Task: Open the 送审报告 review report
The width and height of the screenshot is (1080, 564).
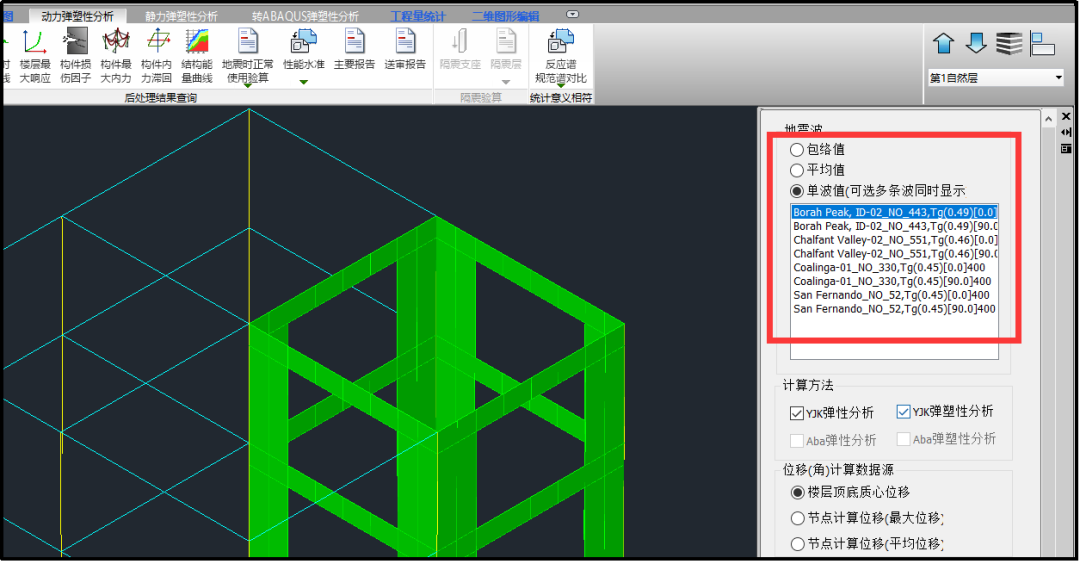Action: point(405,50)
